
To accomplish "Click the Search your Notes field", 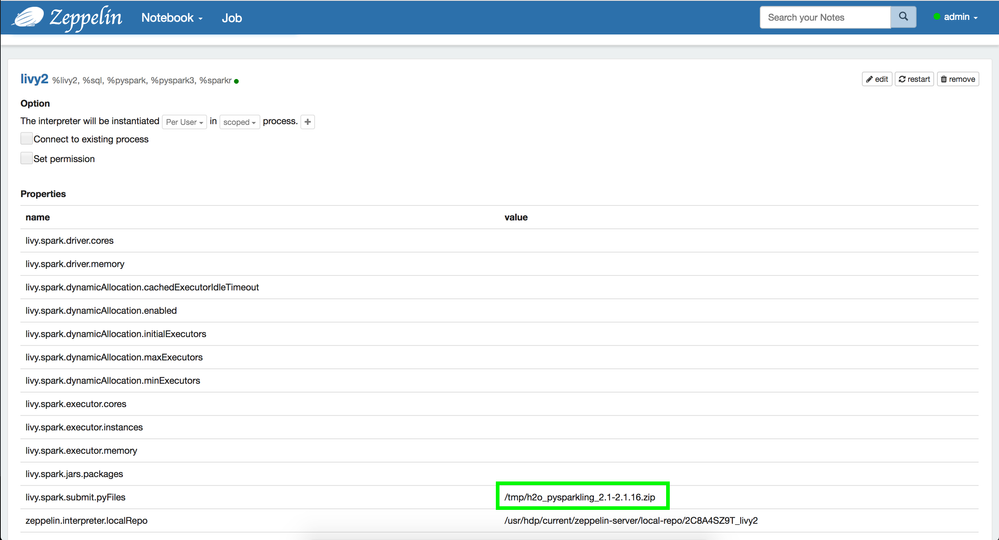I will point(825,17).
